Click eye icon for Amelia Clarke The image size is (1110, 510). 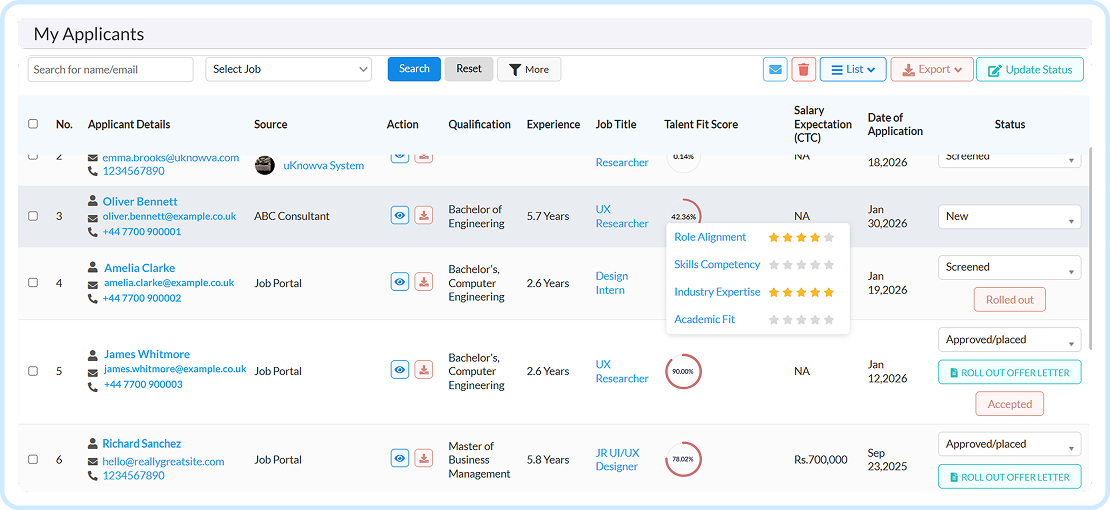click(x=400, y=282)
